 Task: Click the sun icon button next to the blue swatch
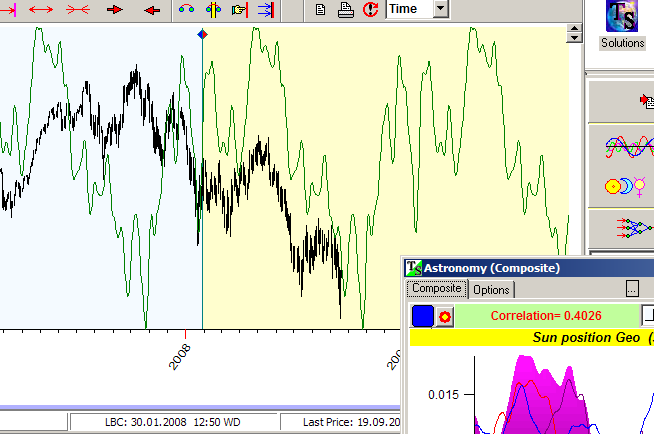pyautogui.click(x=445, y=316)
